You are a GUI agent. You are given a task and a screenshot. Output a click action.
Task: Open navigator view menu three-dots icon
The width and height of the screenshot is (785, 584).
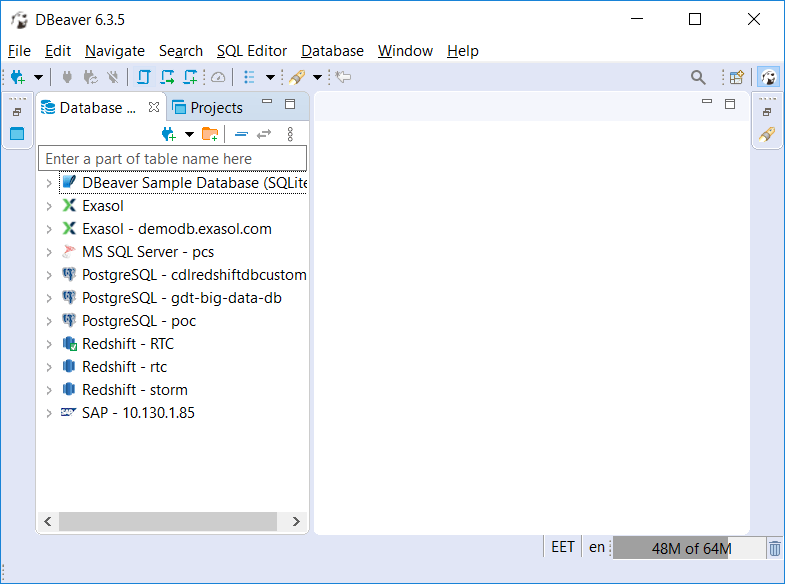point(290,134)
